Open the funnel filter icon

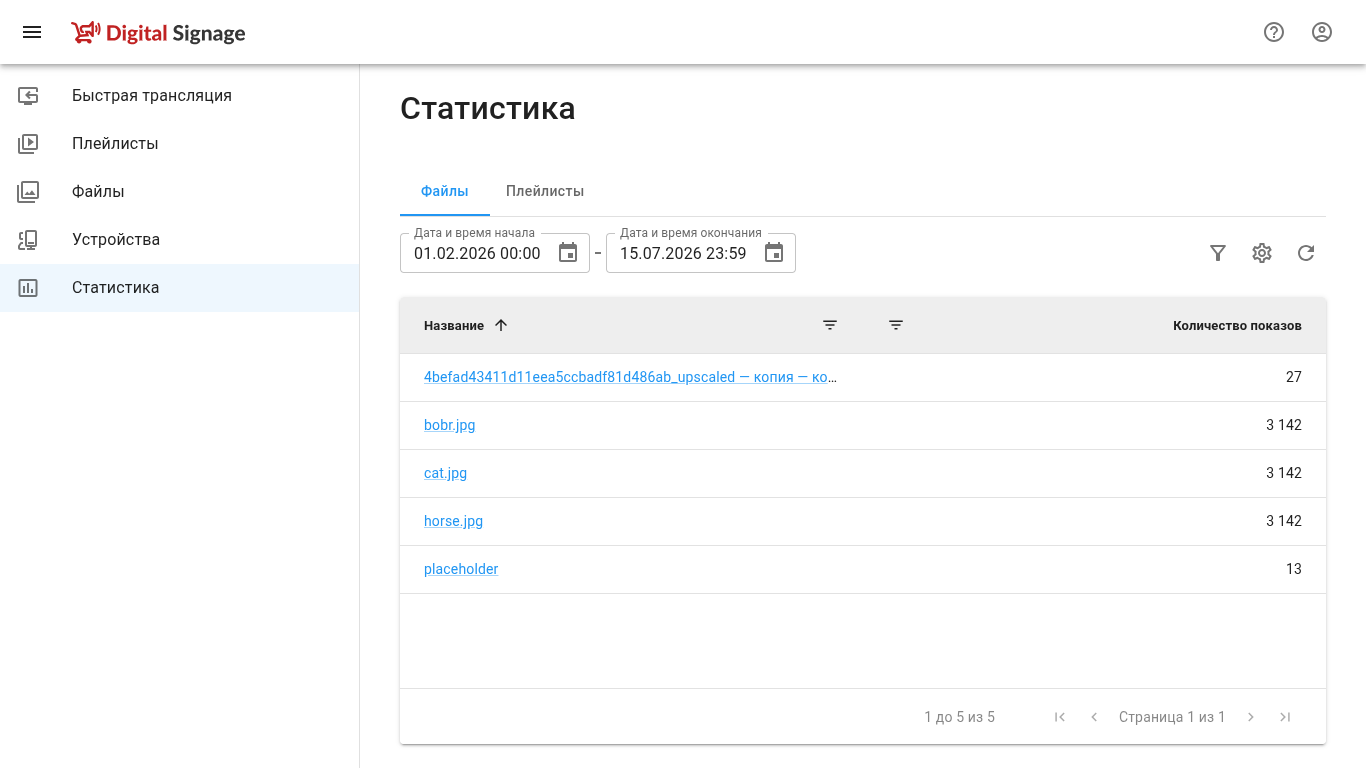pos(1218,253)
